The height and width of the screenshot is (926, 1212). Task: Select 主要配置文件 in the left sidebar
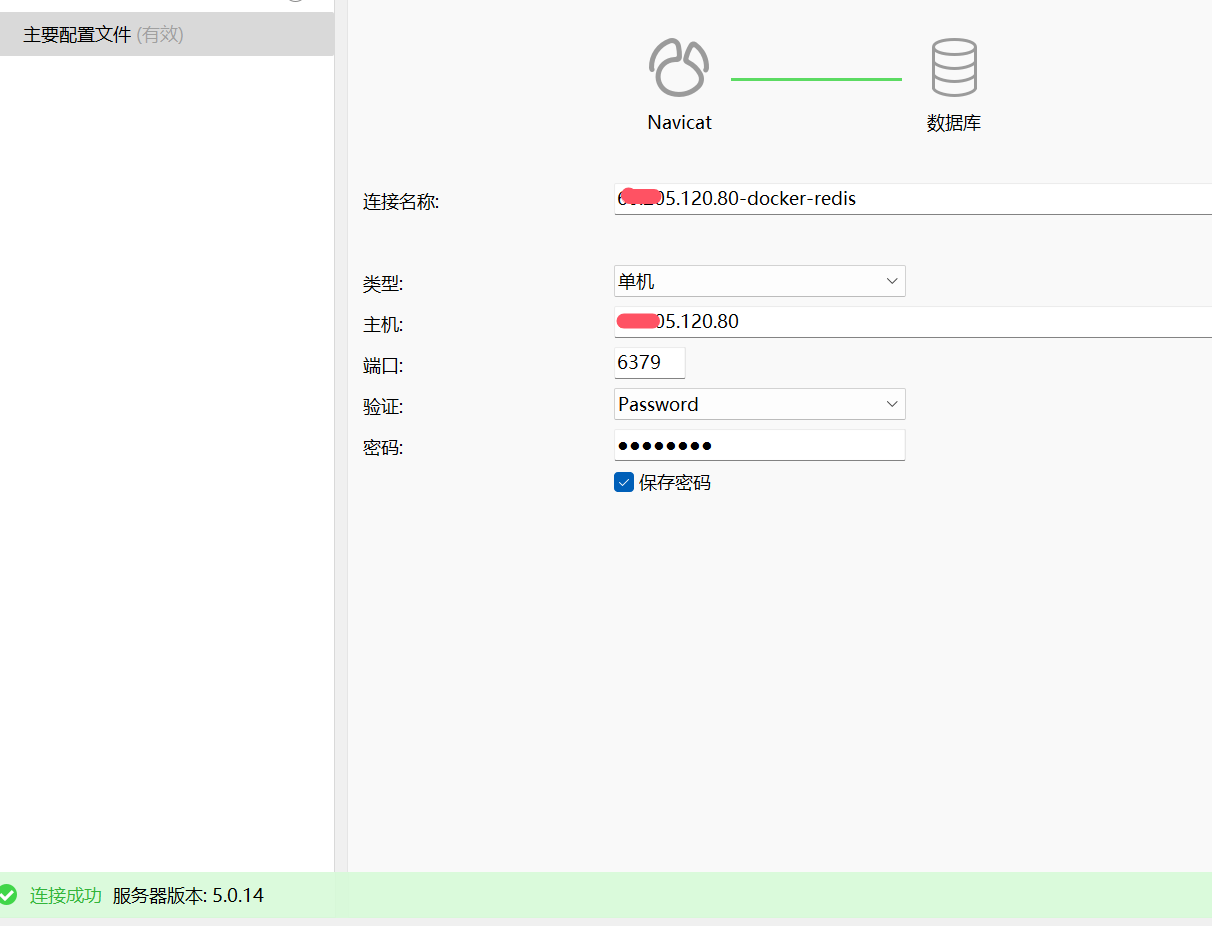(x=167, y=34)
